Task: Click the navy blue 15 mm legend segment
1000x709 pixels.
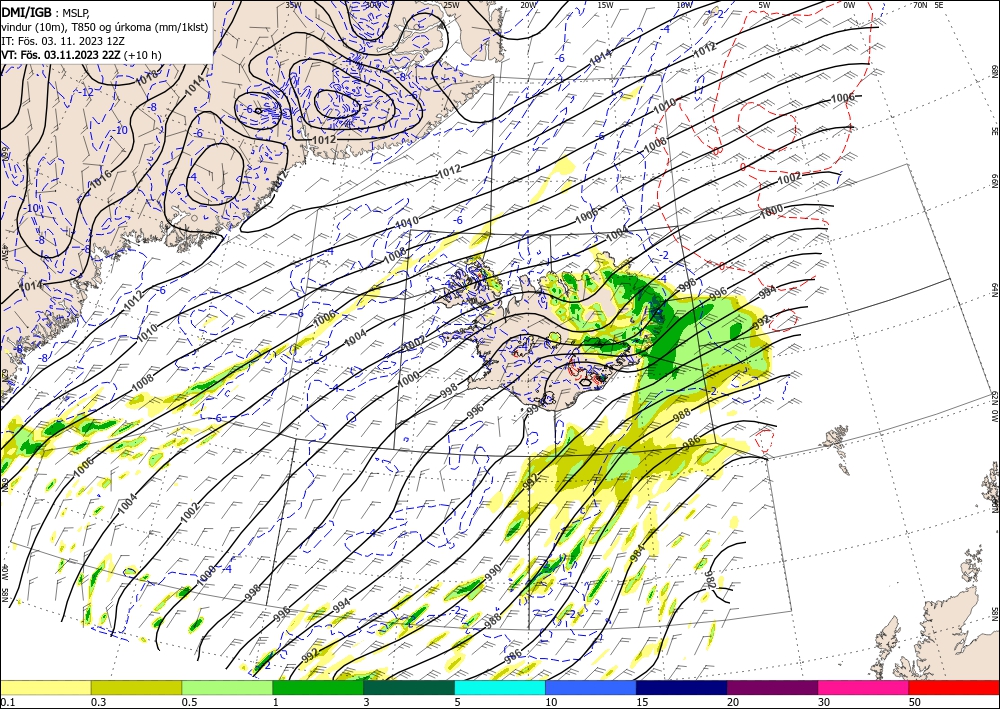Action: pyautogui.click(x=682, y=687)
